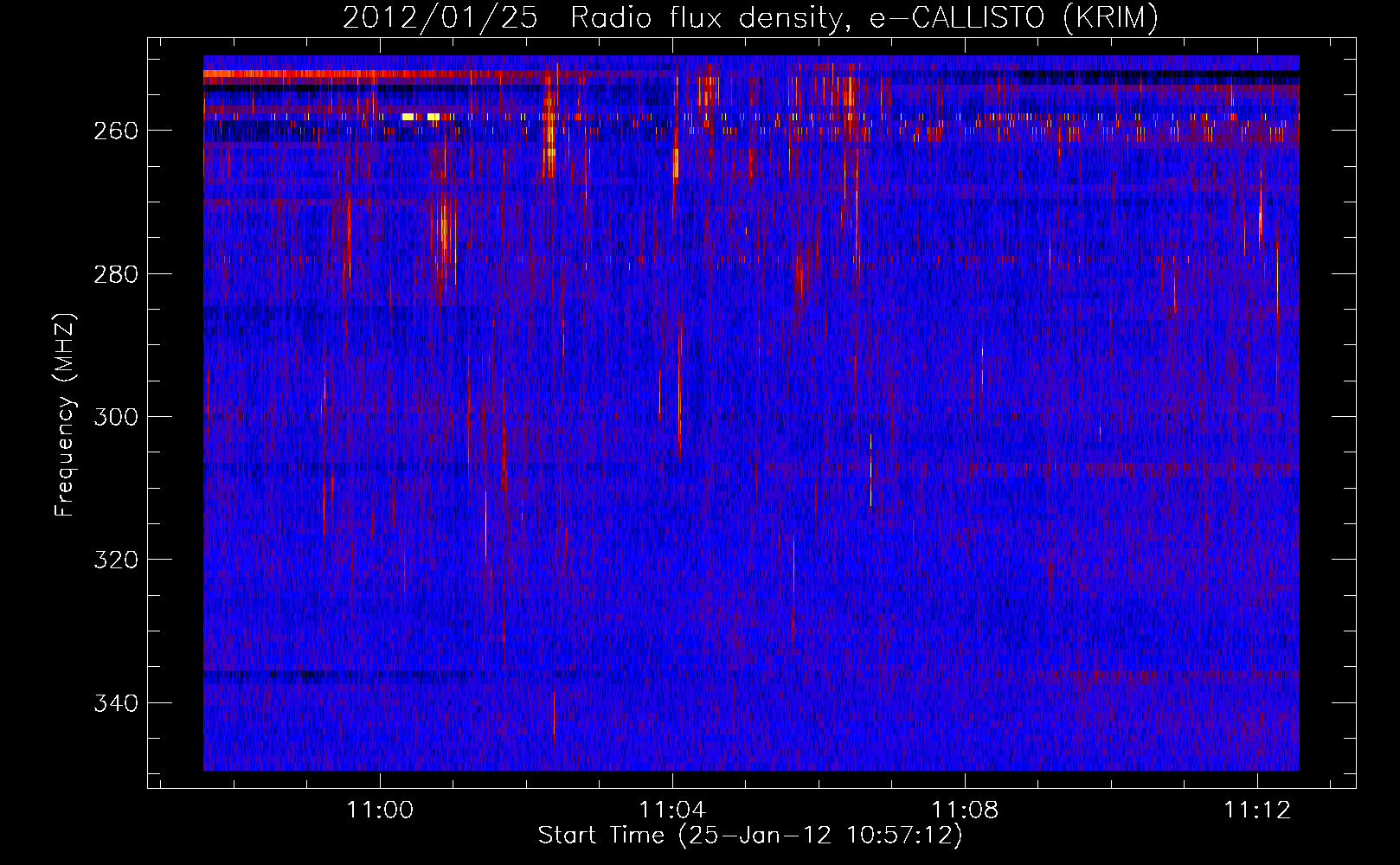This screenshot has width=1400, height=865.
Task: Click the plot title '2012/01/25 Radio flux density, e-CALLISTO (KRIM)'
Action: (750, 18)
